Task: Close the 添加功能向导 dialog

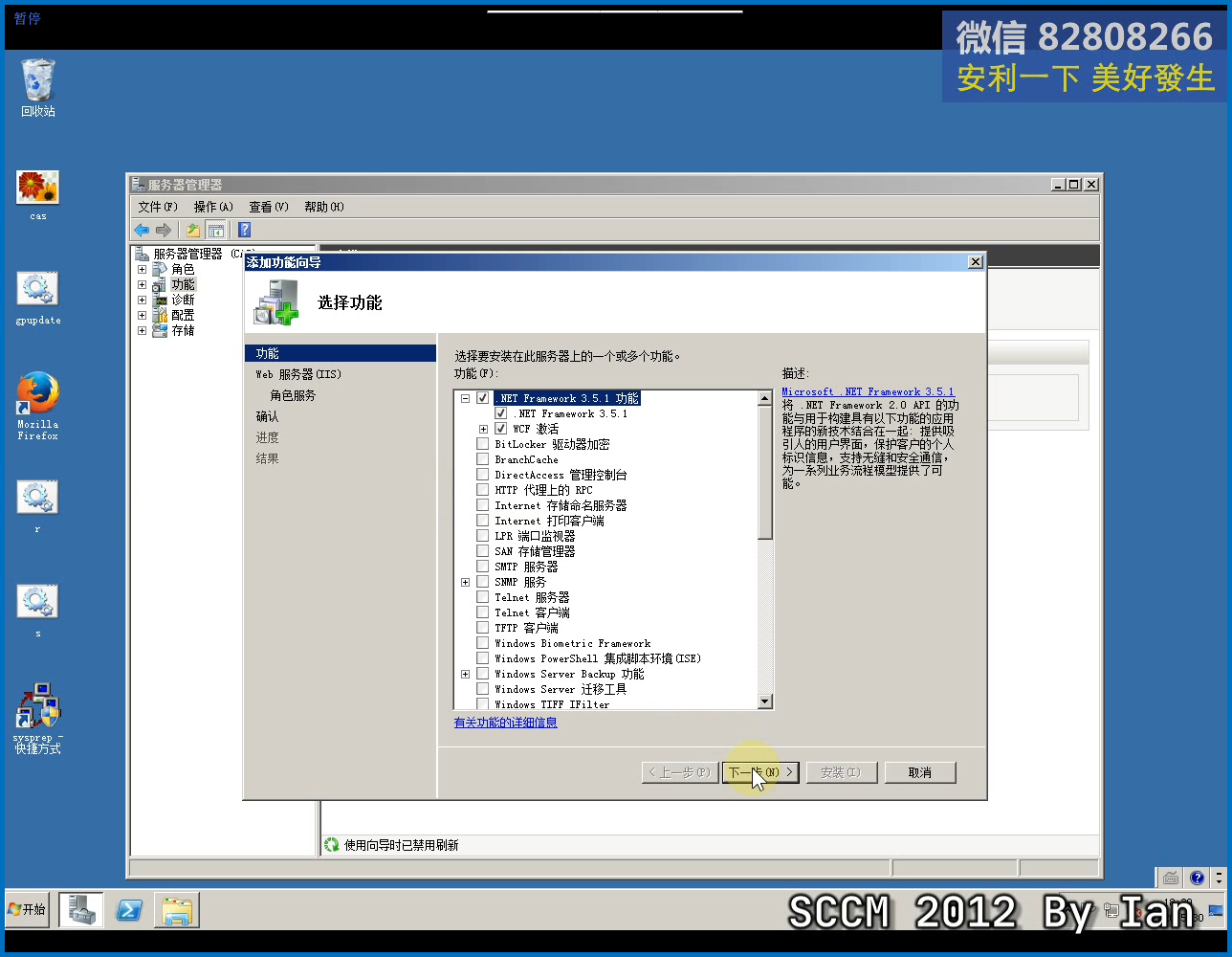Action: pyautogui.click(x=975, y=262)
